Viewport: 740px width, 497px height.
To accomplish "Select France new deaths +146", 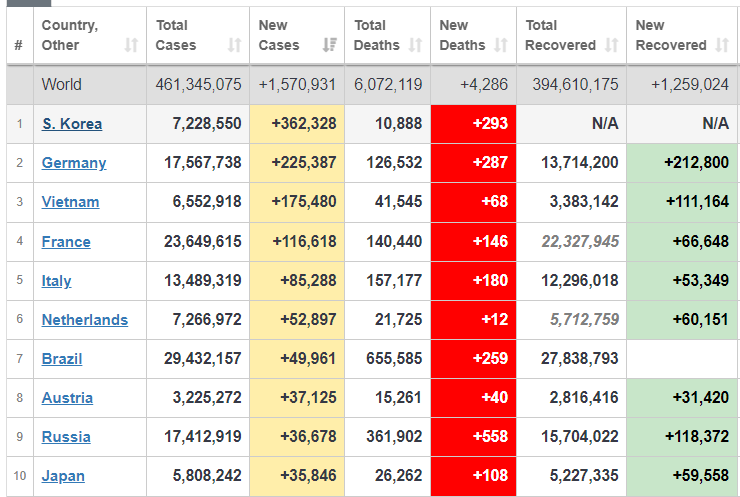I will (490, 242).
